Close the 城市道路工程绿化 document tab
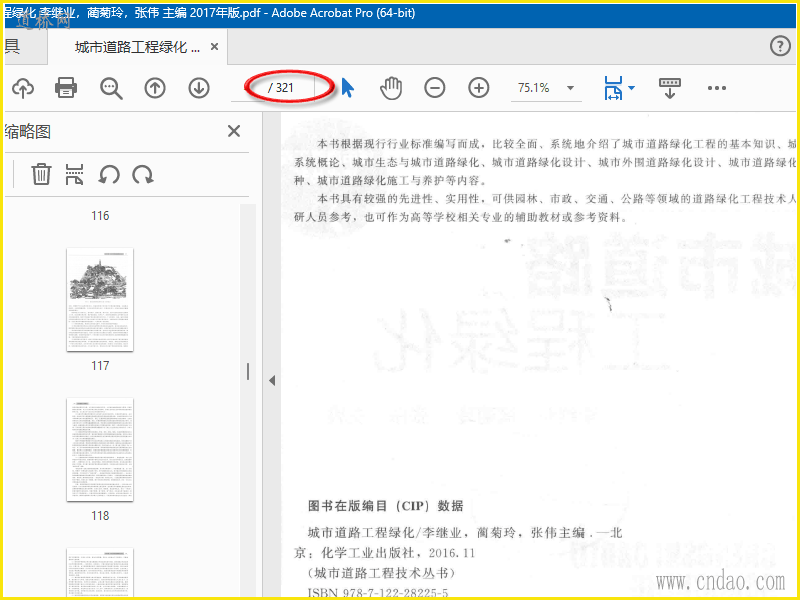 215,47
